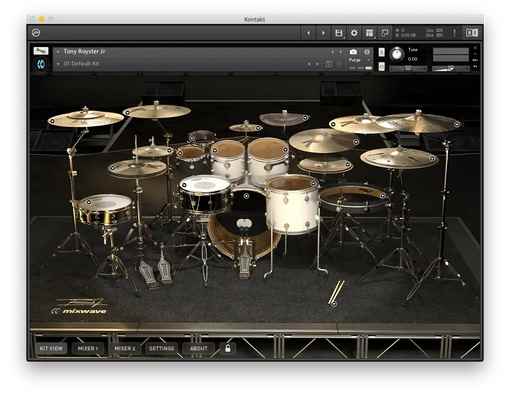The width and height of the screenshot is (507, 393).
Task: Select the white floor tom marker
Action: tap(313, 183)
